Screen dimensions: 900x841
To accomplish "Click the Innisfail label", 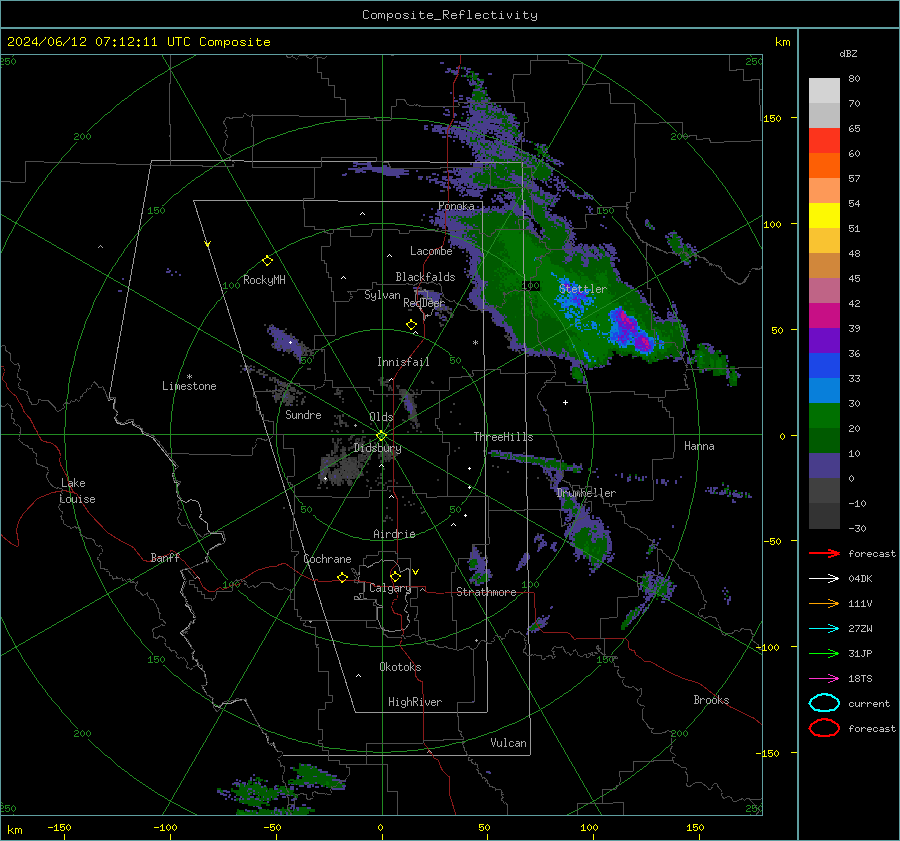I will click(x=403, y=362).
